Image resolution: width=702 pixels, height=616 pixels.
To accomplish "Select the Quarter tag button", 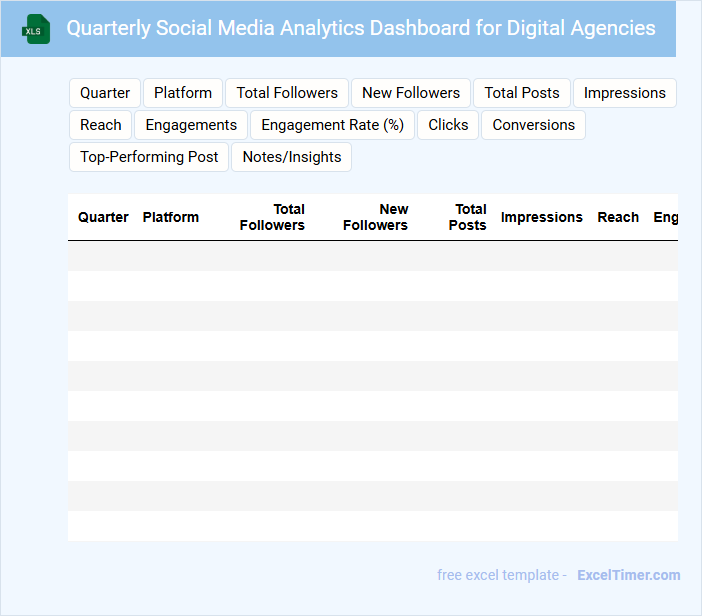I will (105, 93).
